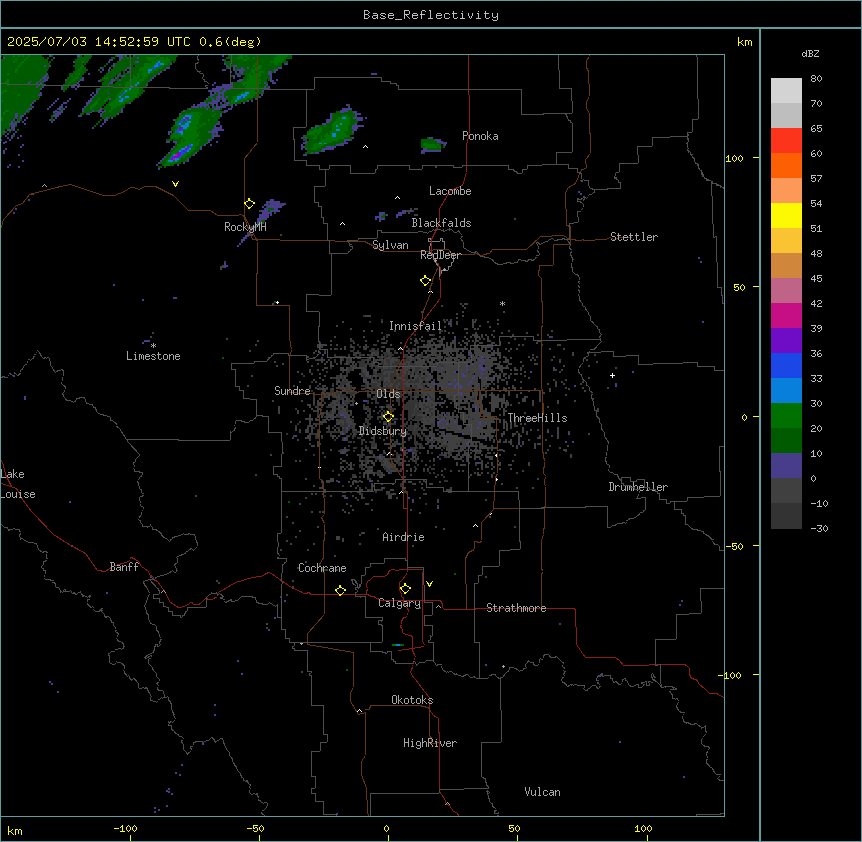Select the blue 33-36 dBZ color swatch
Viewport: 862px width, 842px height.
click(x=786, y=365)
